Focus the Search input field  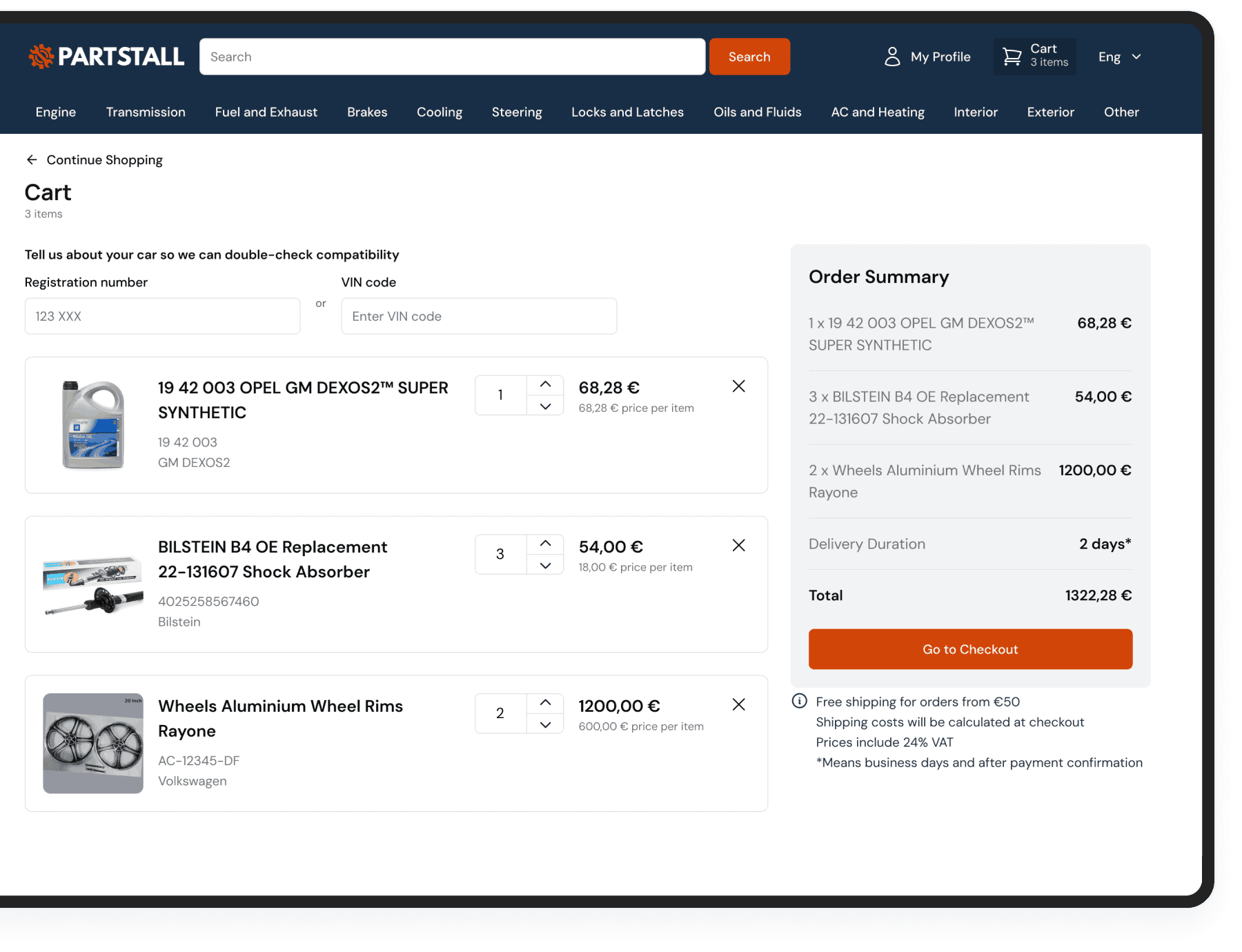pyautogui.click(x=453, y=57)
